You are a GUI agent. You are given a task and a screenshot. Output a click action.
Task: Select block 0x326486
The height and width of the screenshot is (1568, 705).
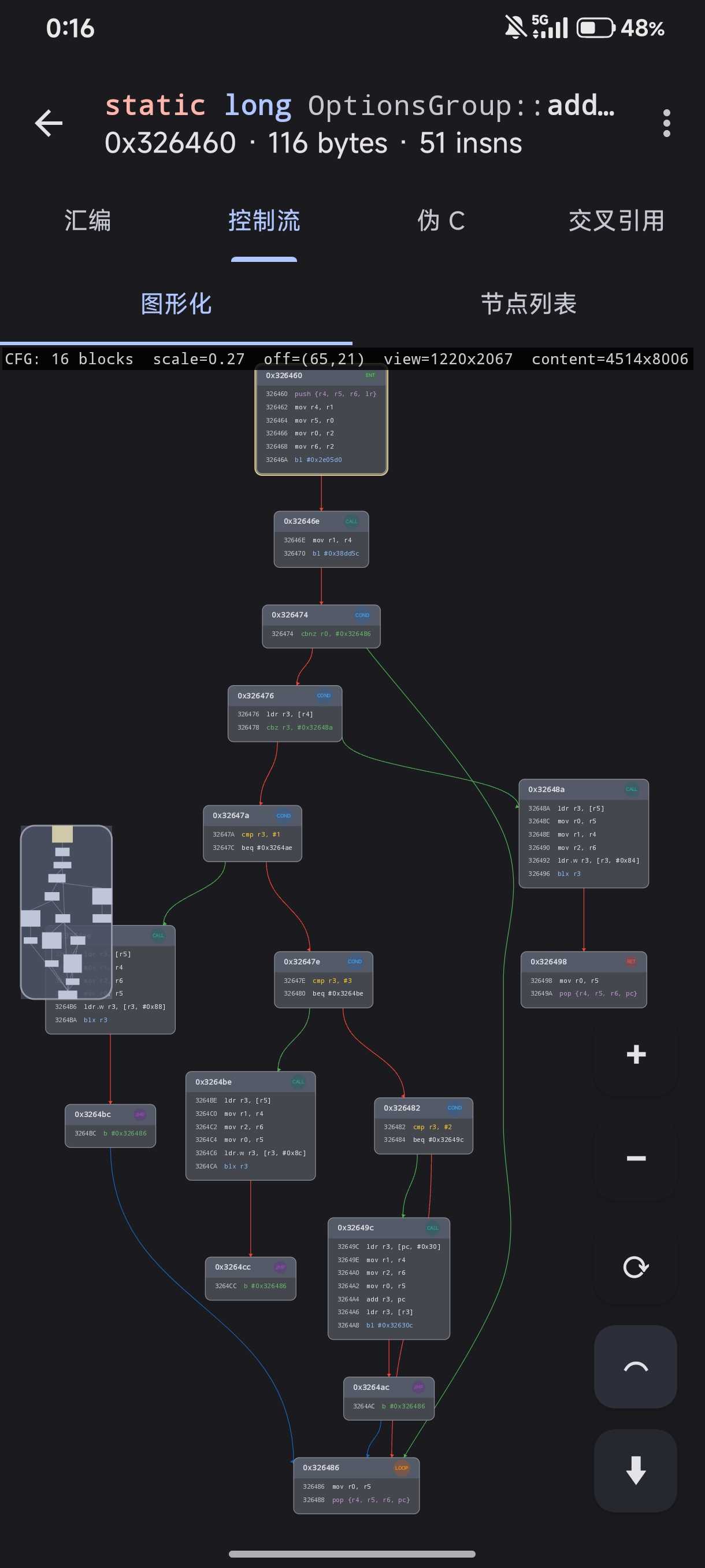coord(357,1485)
